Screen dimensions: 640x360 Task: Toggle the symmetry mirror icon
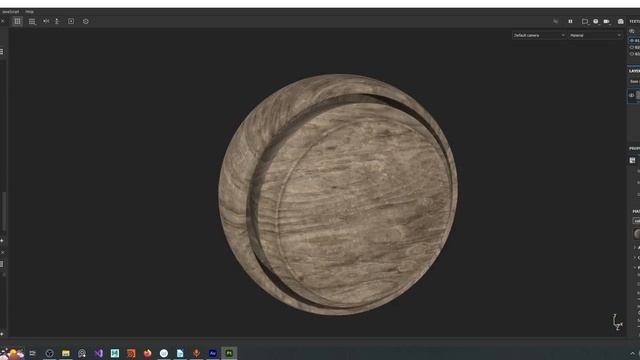tap(46, 21)
